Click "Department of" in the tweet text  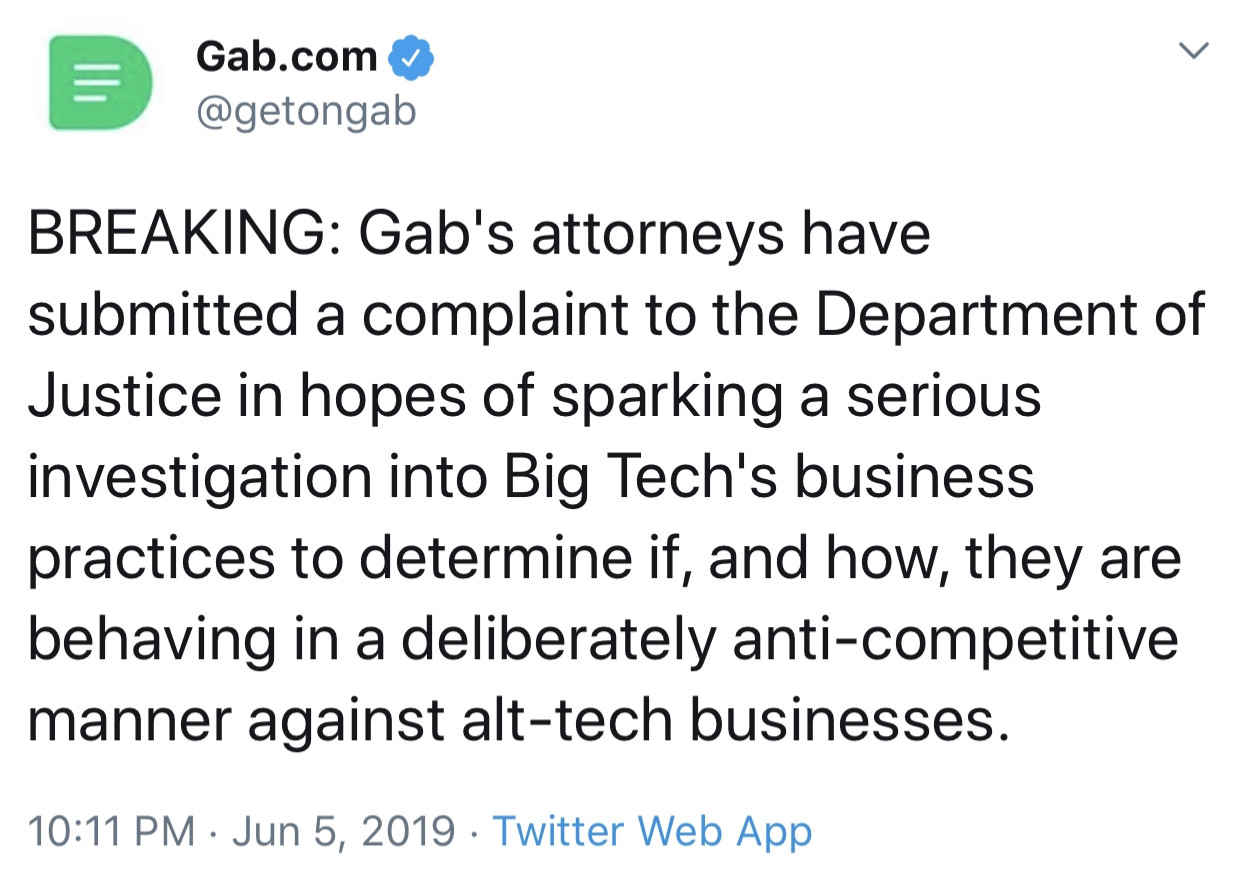(x=1010, y=315)
